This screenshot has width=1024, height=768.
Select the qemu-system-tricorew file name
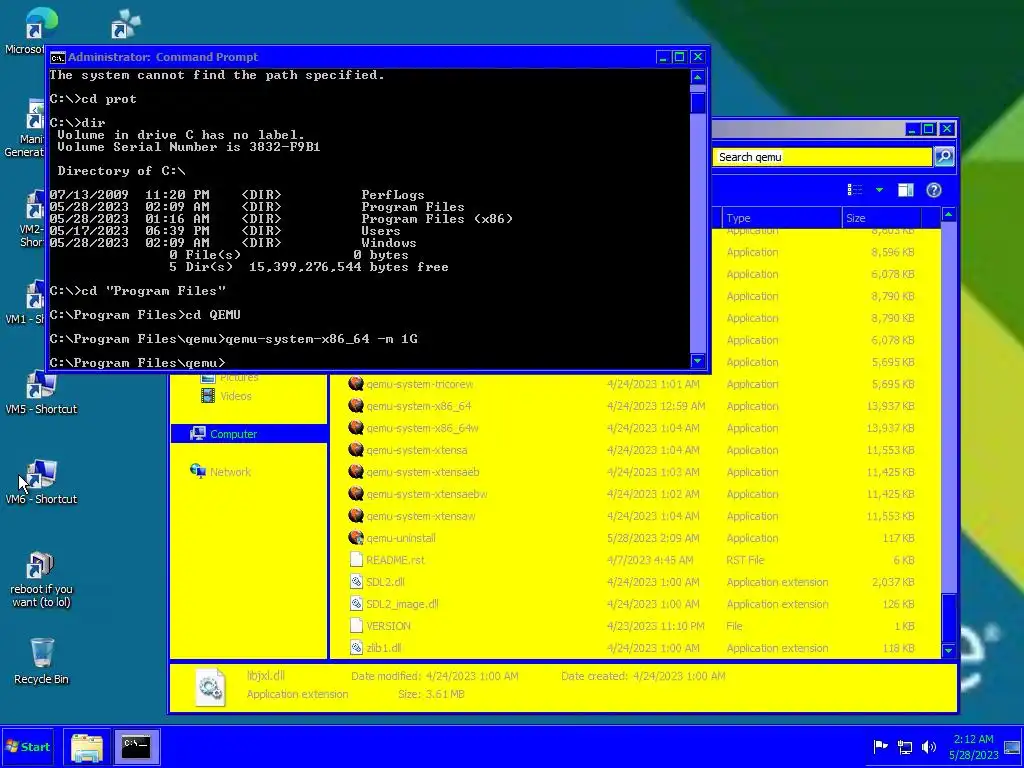click(419, 384)
